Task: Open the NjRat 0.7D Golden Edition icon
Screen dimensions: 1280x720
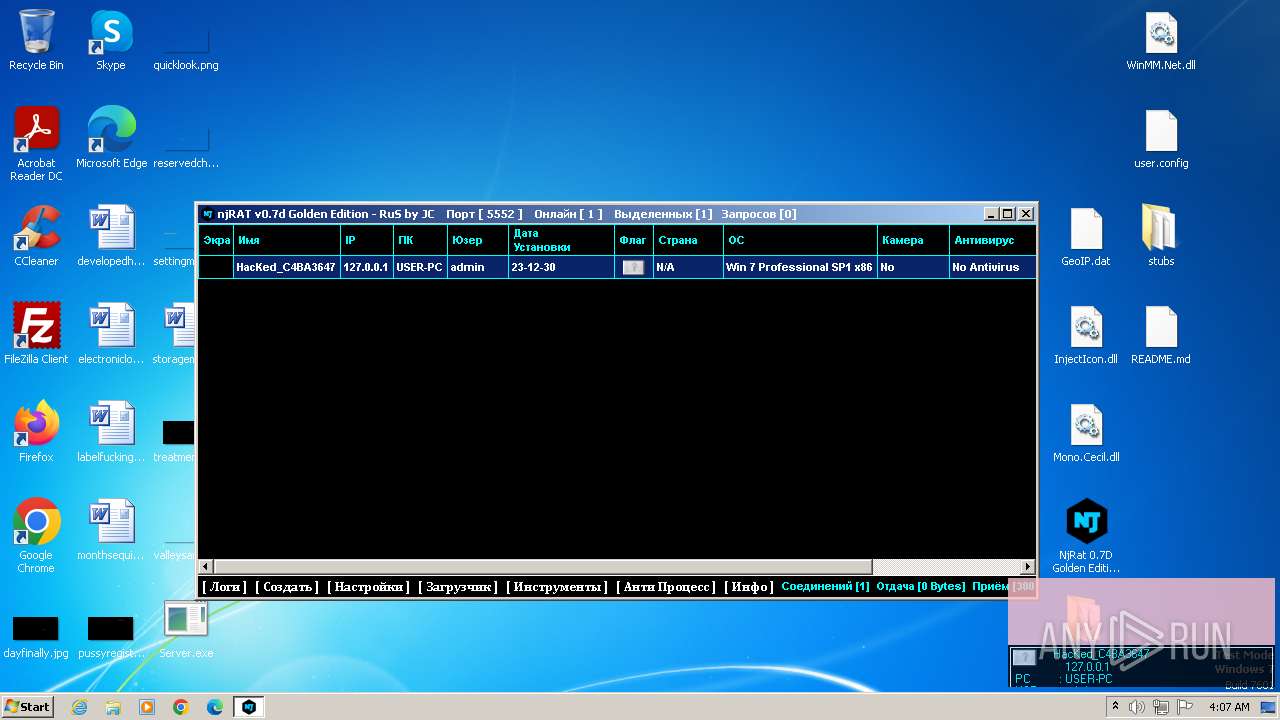Action: (1086, 536)
